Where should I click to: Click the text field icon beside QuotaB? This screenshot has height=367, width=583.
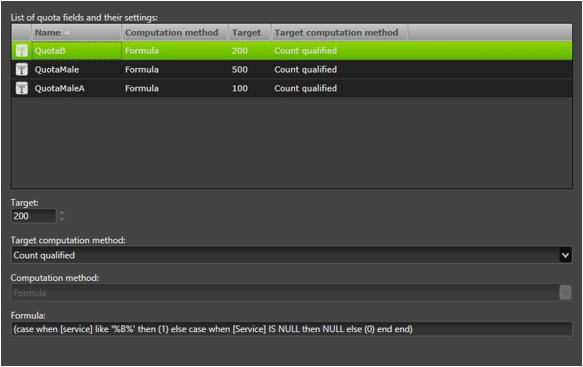pos(22,51)
